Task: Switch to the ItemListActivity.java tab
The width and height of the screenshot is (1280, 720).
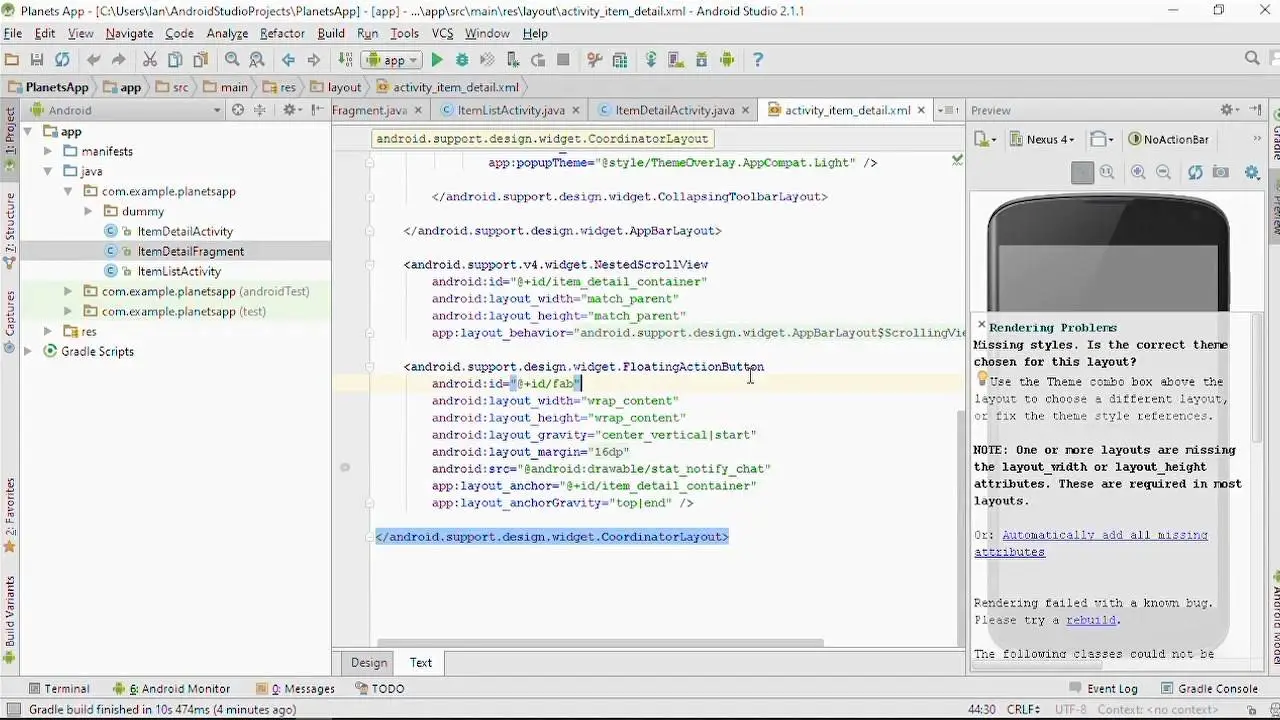Action: coord(511,110)
